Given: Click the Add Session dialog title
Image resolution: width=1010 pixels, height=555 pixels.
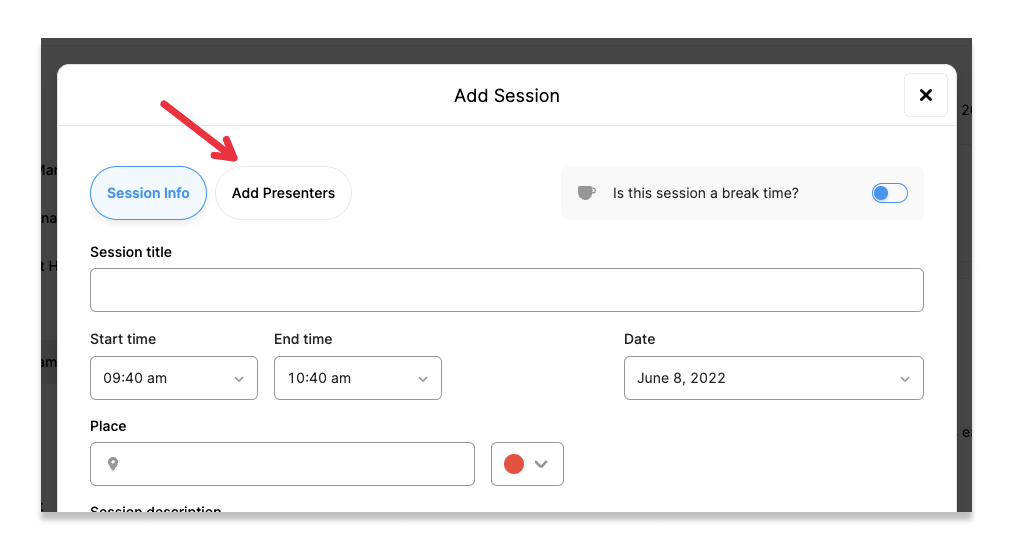Looking at the screenshot, I should click(x=506, y=96).
